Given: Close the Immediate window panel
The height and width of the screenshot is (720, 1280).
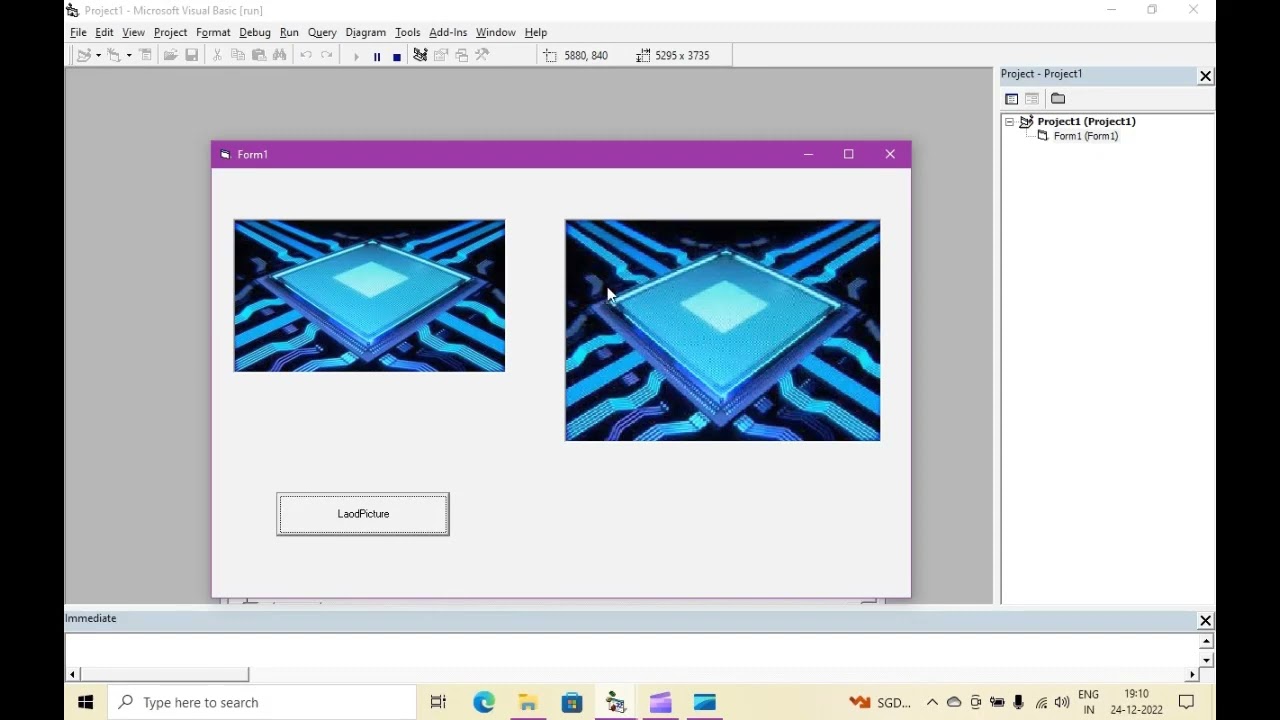Looking at the screenshot, I should coord(1205,620).
